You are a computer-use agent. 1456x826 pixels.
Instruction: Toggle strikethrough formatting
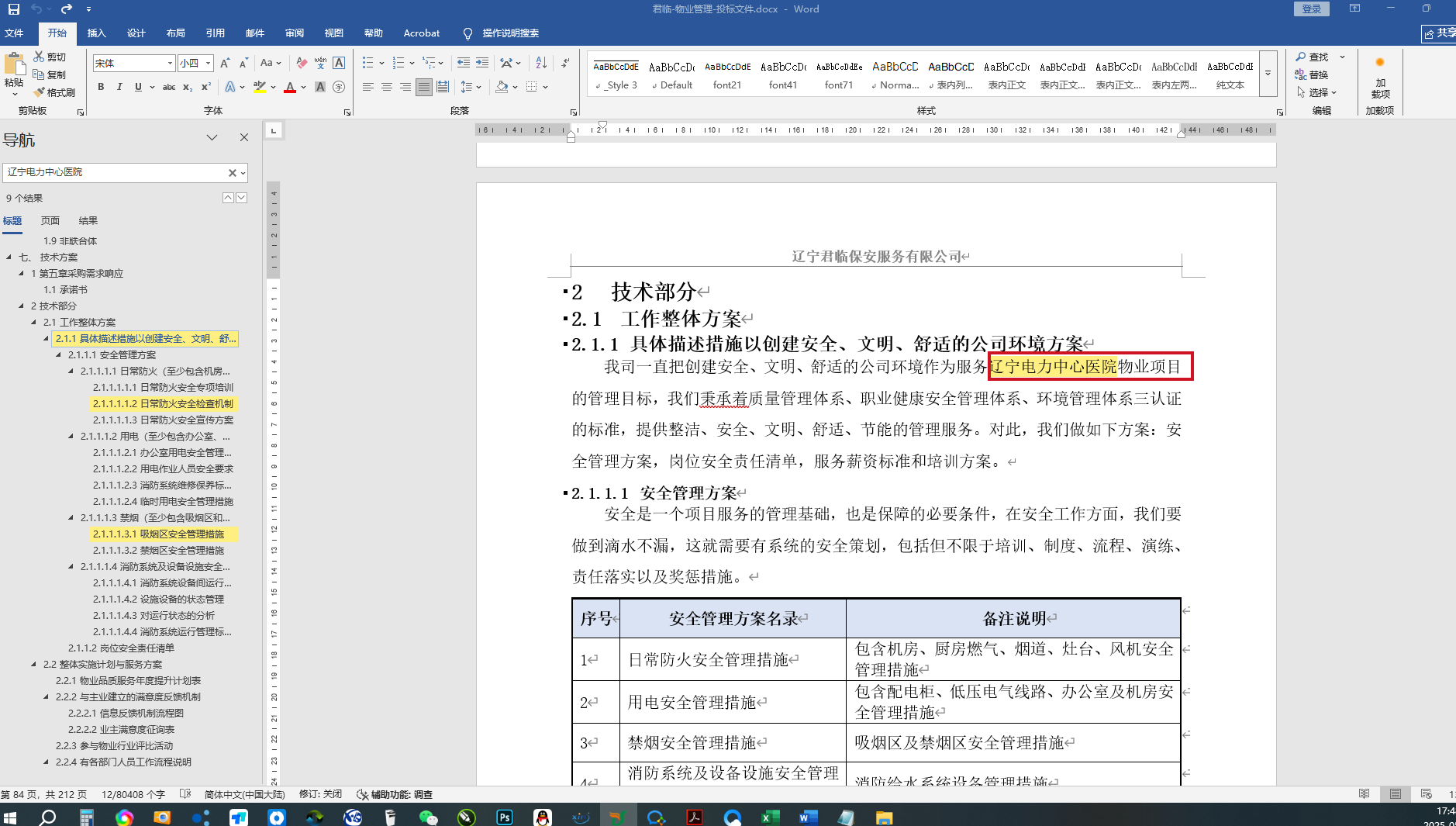click(x=168, y=87)
